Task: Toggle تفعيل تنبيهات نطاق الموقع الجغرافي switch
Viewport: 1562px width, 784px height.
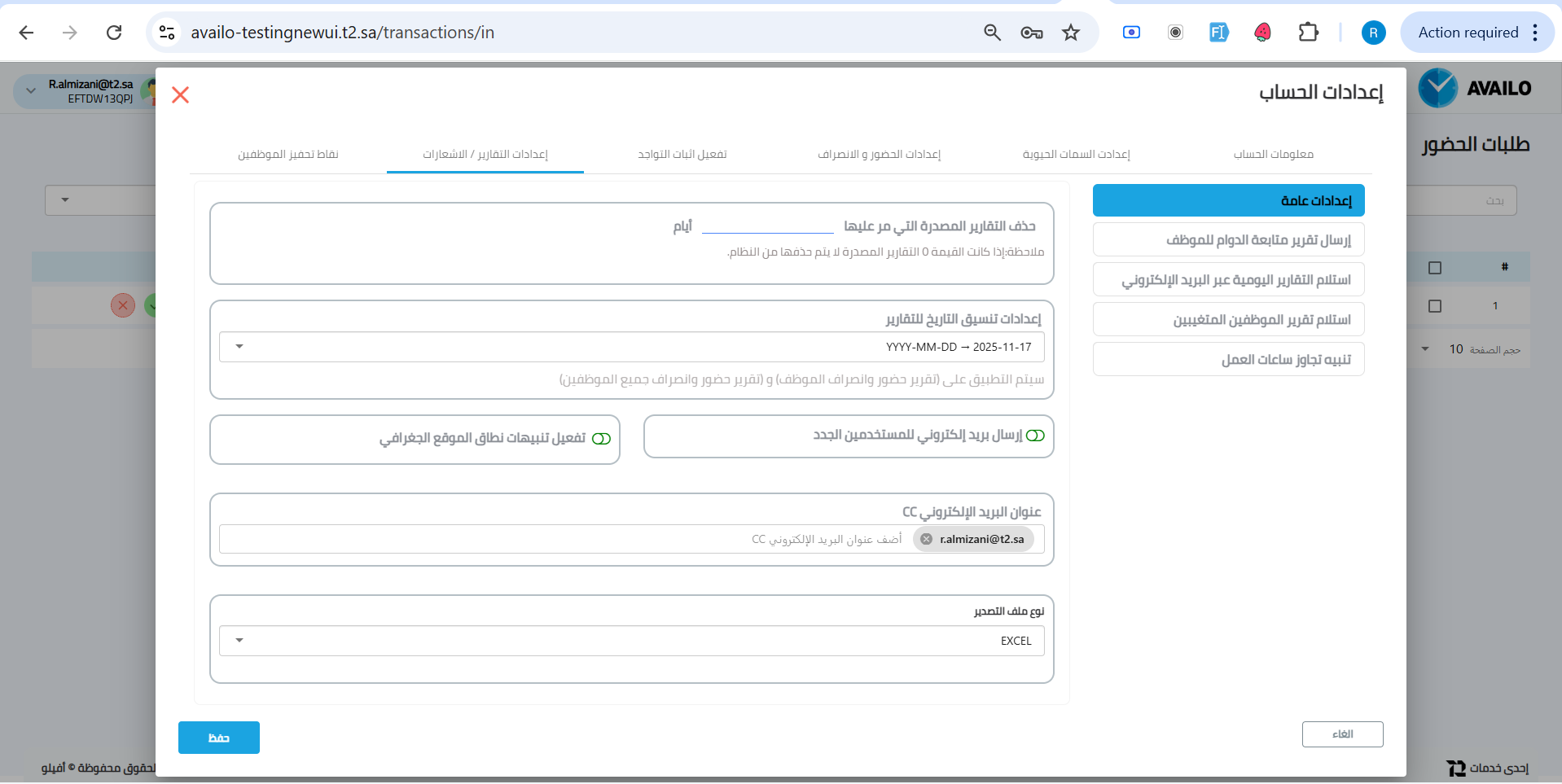Action: pos(601,439)
